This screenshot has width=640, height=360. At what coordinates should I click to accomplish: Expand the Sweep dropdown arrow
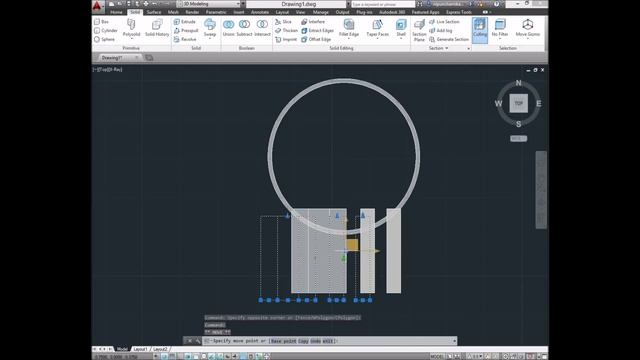pos(210,39)
